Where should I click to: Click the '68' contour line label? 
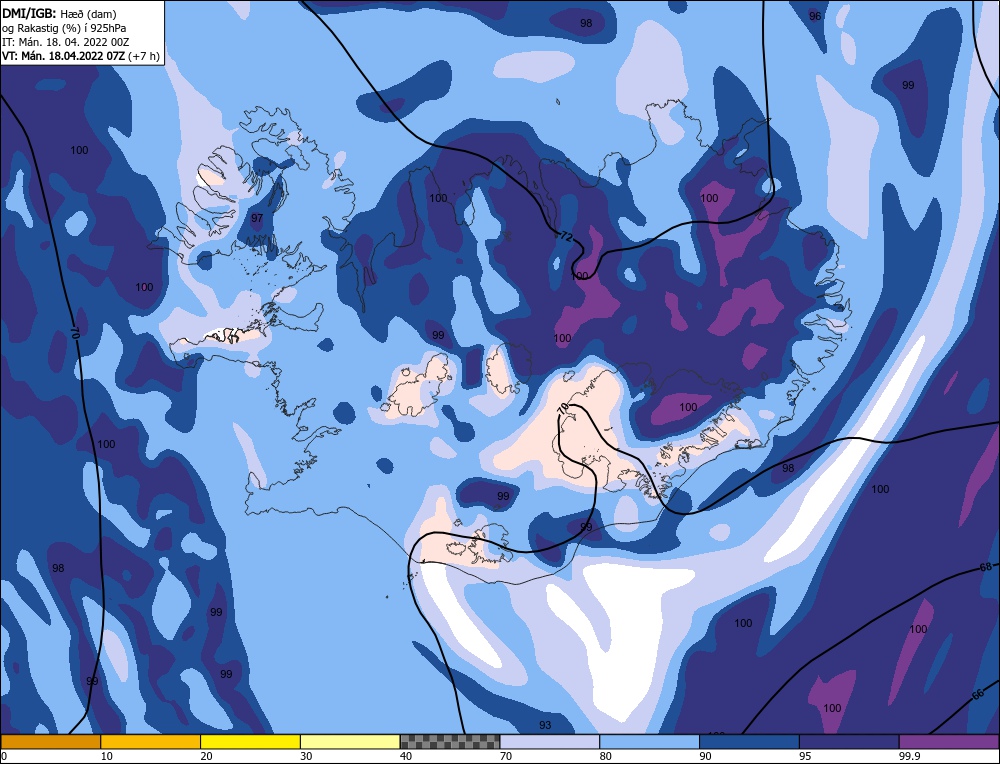(x=986, y=567)
